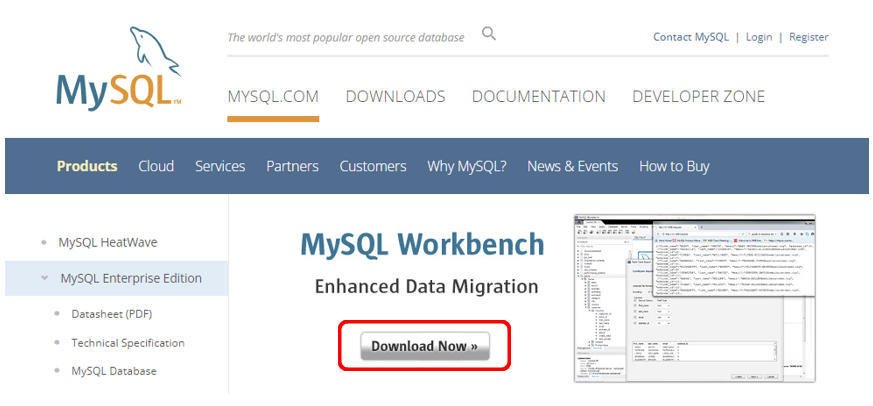873x406 pixels.
Task: Open the Login link
Action: (x=759, y=37)
